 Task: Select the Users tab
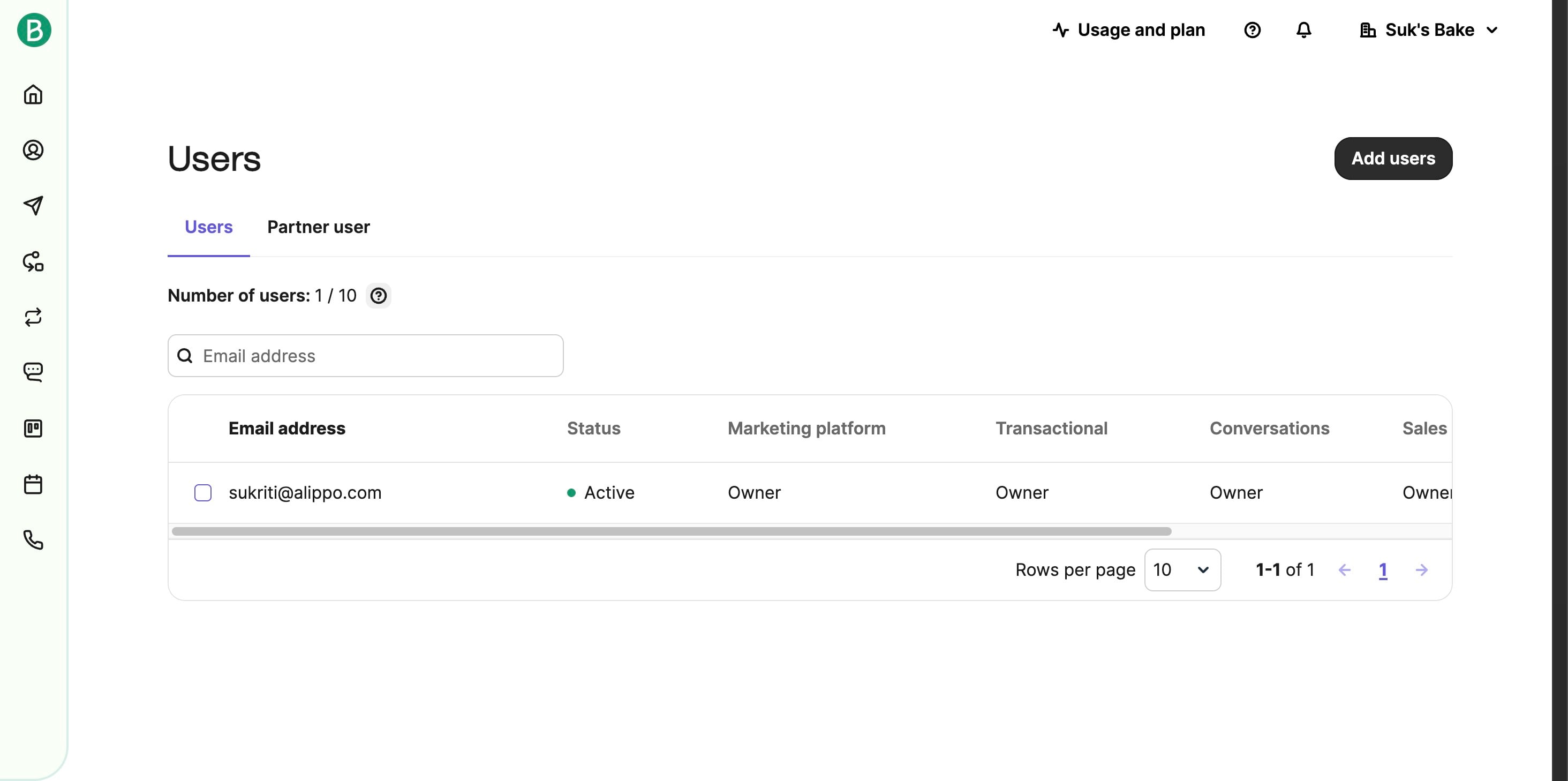208,227
